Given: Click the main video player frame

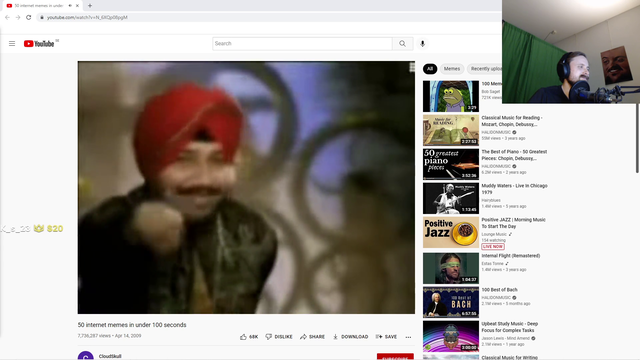Looking at the screenshot, I should 246,187.
